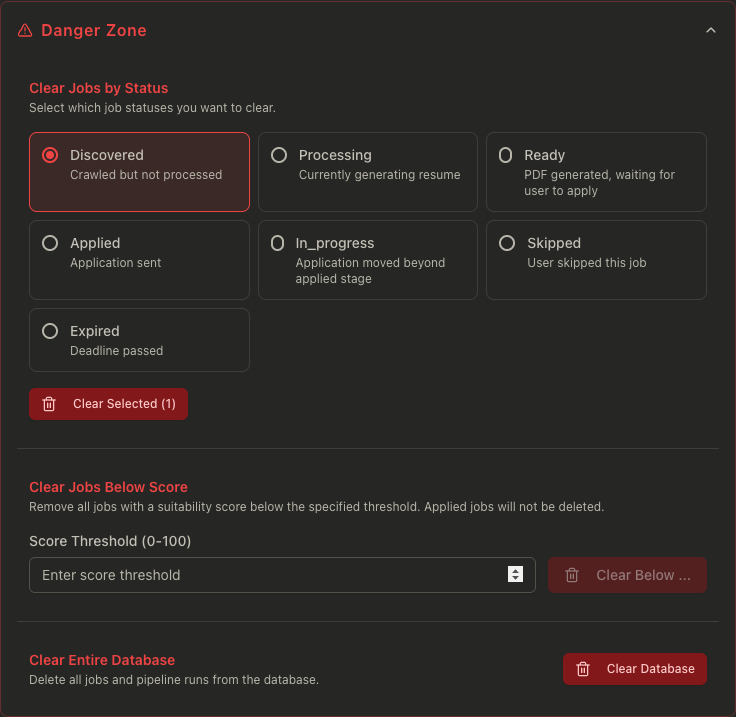736x717 pixels.
Task: Click the Clear Jobs Below Score heading
Action: 108,487
